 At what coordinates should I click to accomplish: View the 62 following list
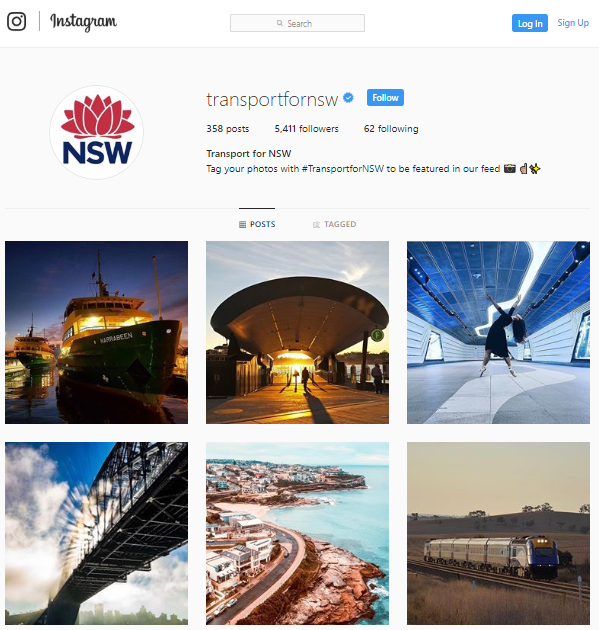[x=391, y=129]
